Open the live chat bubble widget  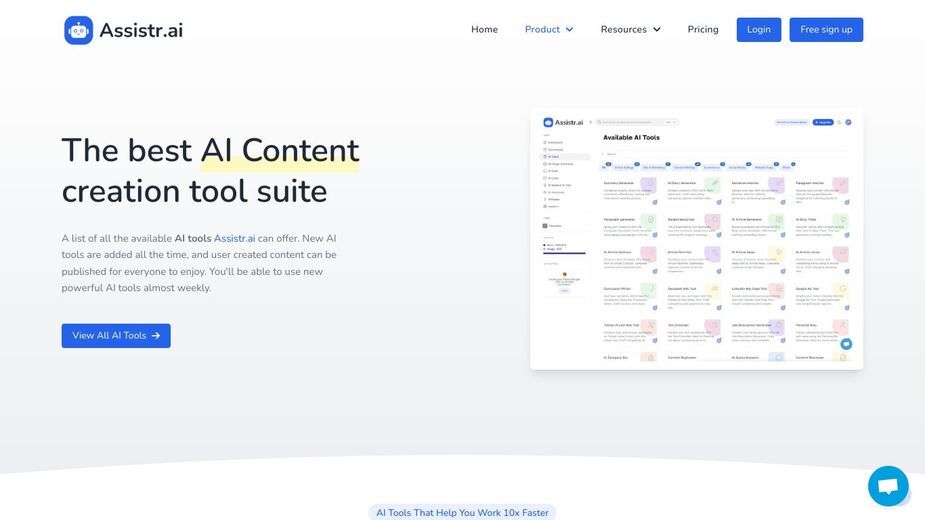coord(888,486)
